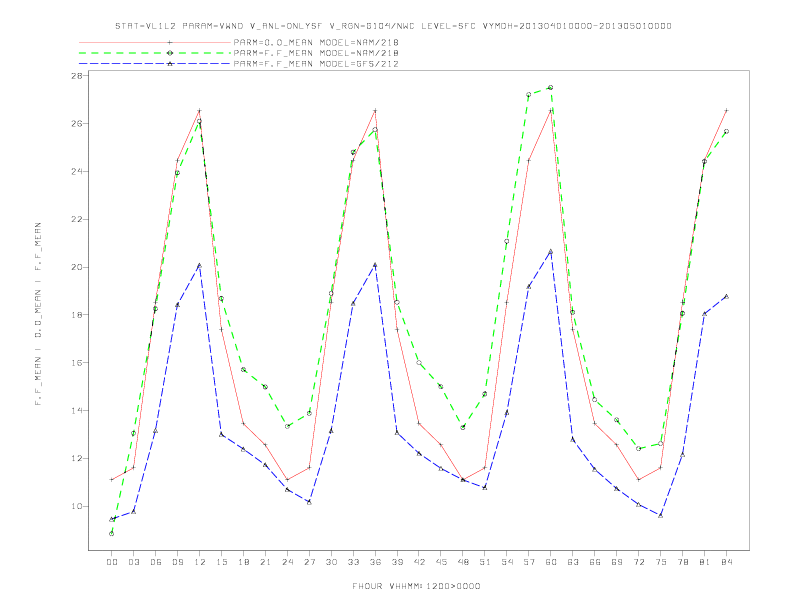The height and width of the screenshot is (612, 792).
Task: Click red plus data point at hour 84
Action: coord(726,110)
